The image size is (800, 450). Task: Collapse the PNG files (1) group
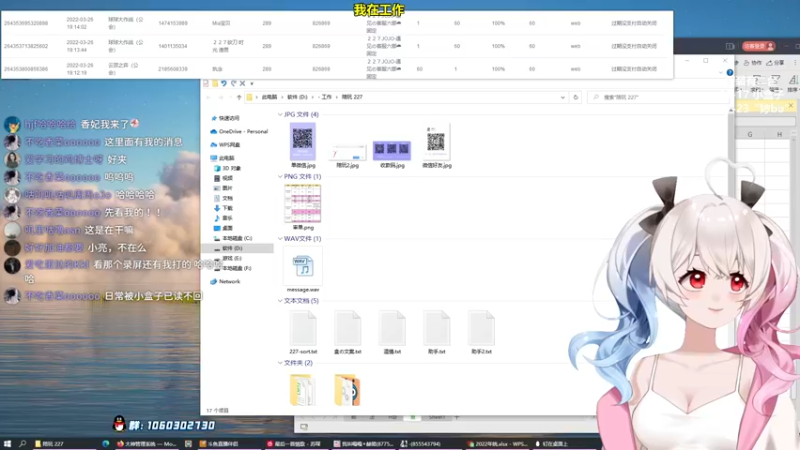280,177
